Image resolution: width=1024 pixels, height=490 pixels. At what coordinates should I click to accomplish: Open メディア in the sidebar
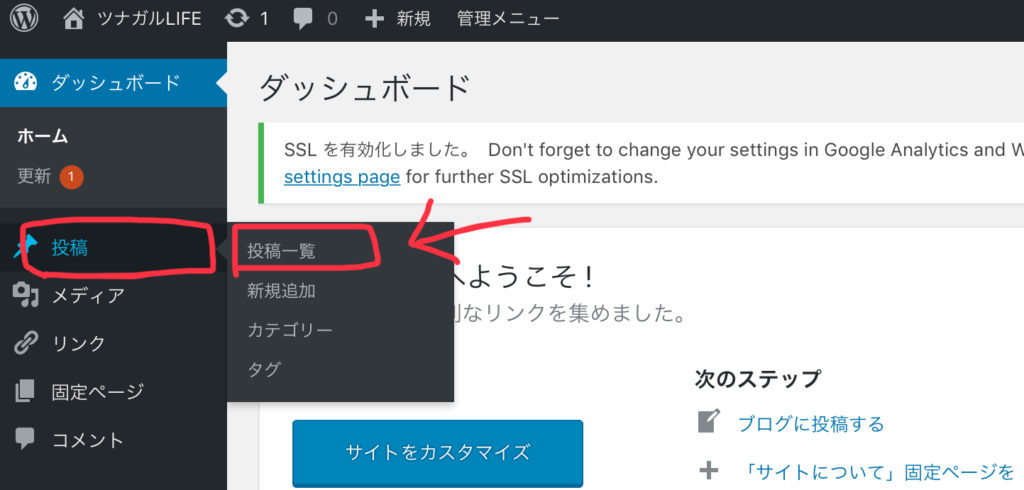click(88, 296)
